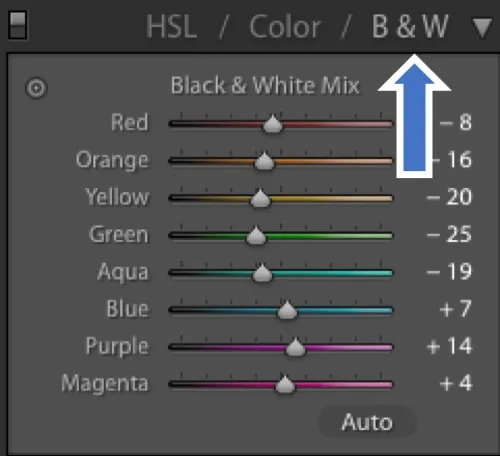This screenshot has width=500, height=456.
Task: Select the Green value field showing -25
Action: point(449,234)
